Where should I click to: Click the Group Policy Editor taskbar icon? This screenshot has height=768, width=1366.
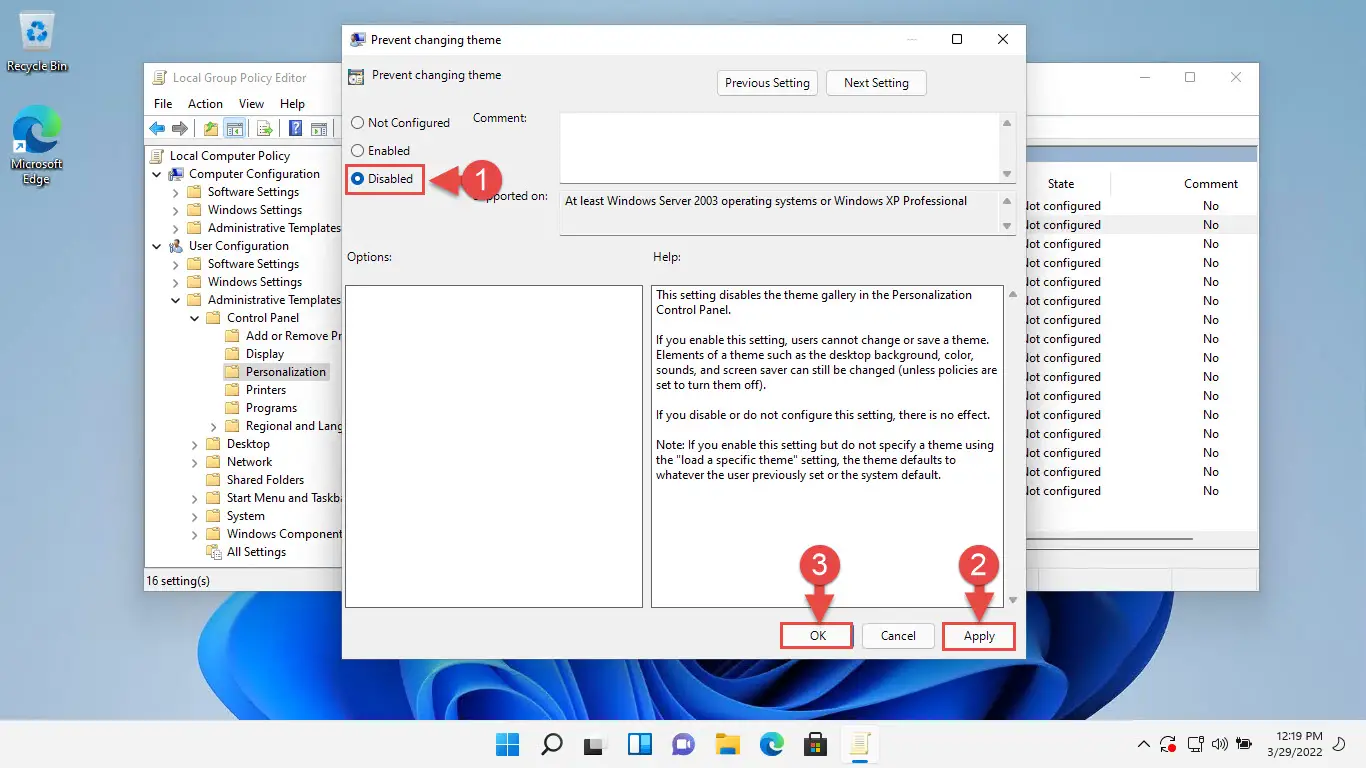coord(859,744)
